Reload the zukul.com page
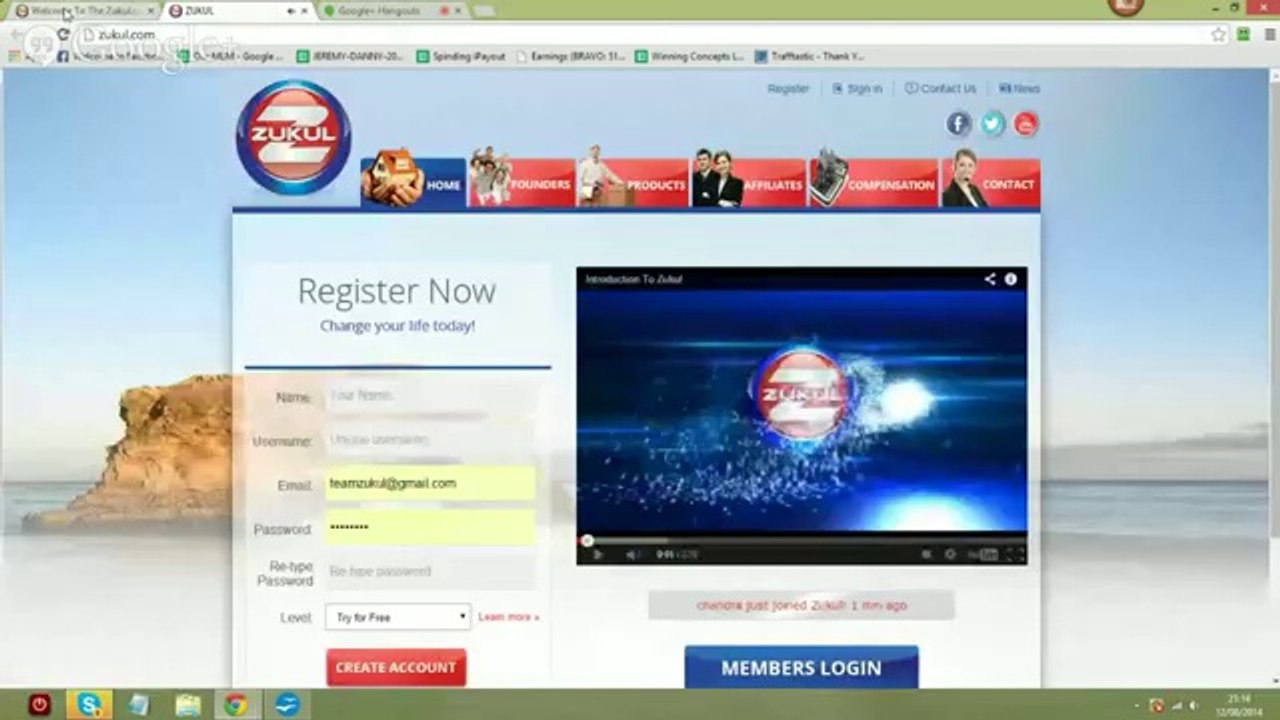 click(x=63, y=34)
